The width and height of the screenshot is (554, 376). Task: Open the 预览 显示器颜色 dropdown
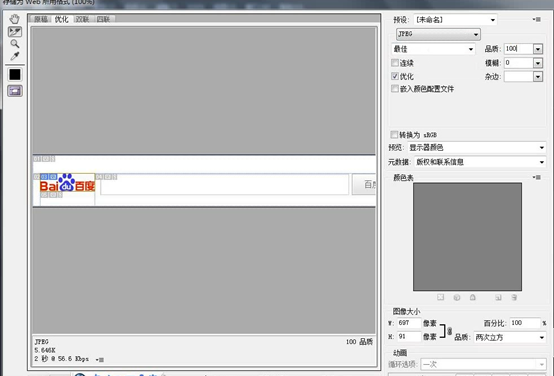477,147
